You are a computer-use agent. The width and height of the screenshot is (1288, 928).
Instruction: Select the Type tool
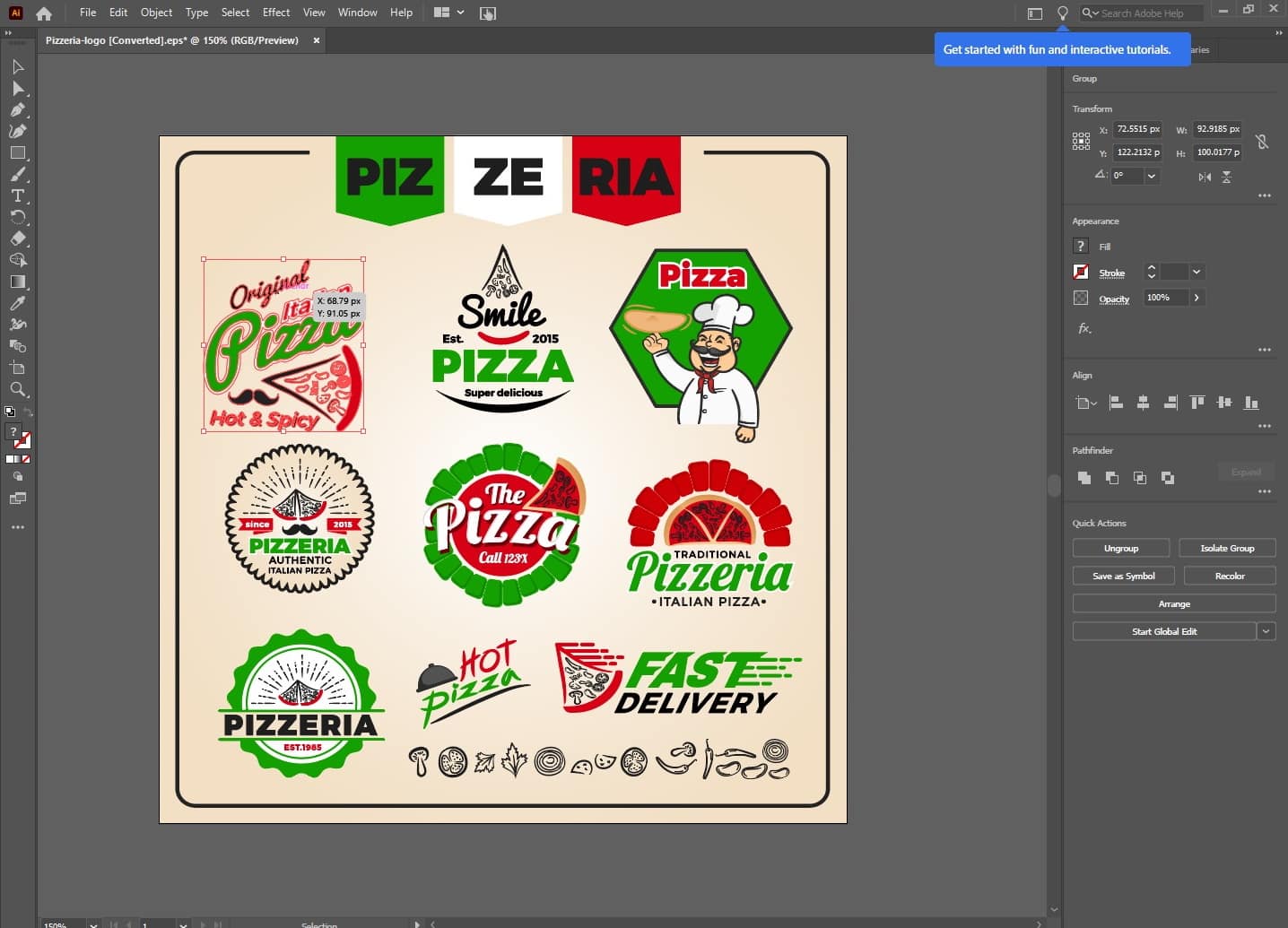tap(18, 196)
